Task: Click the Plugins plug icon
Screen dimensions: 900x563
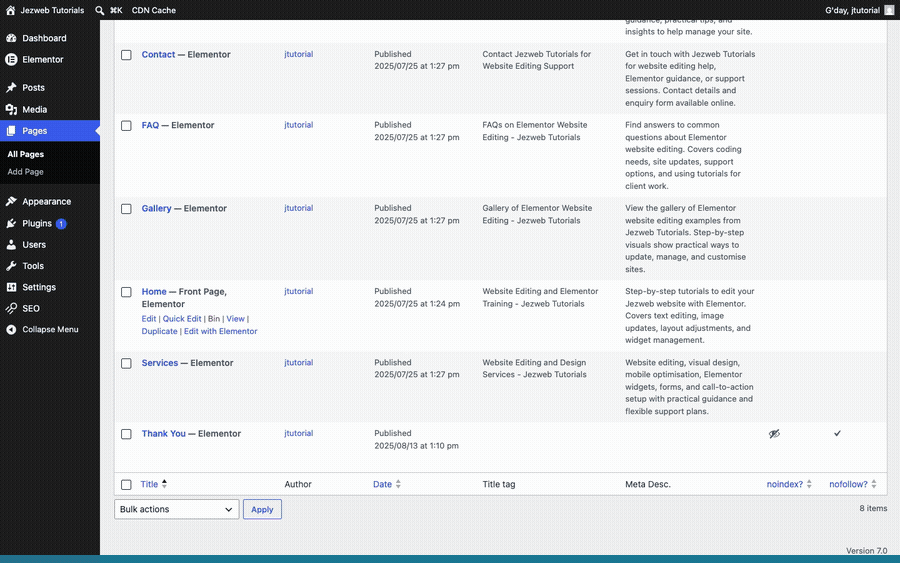Action: [x=11, y=223]
